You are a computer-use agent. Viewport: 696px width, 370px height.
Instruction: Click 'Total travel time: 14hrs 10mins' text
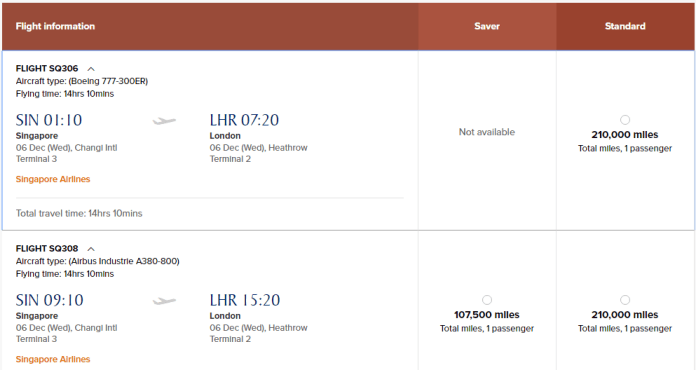pos(79,213)
